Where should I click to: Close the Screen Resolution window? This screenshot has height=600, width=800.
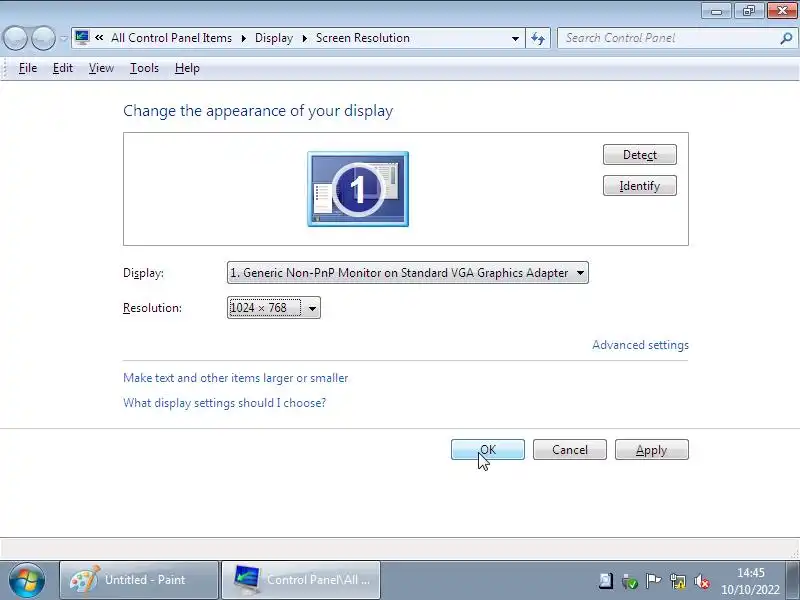pos(782,11)
